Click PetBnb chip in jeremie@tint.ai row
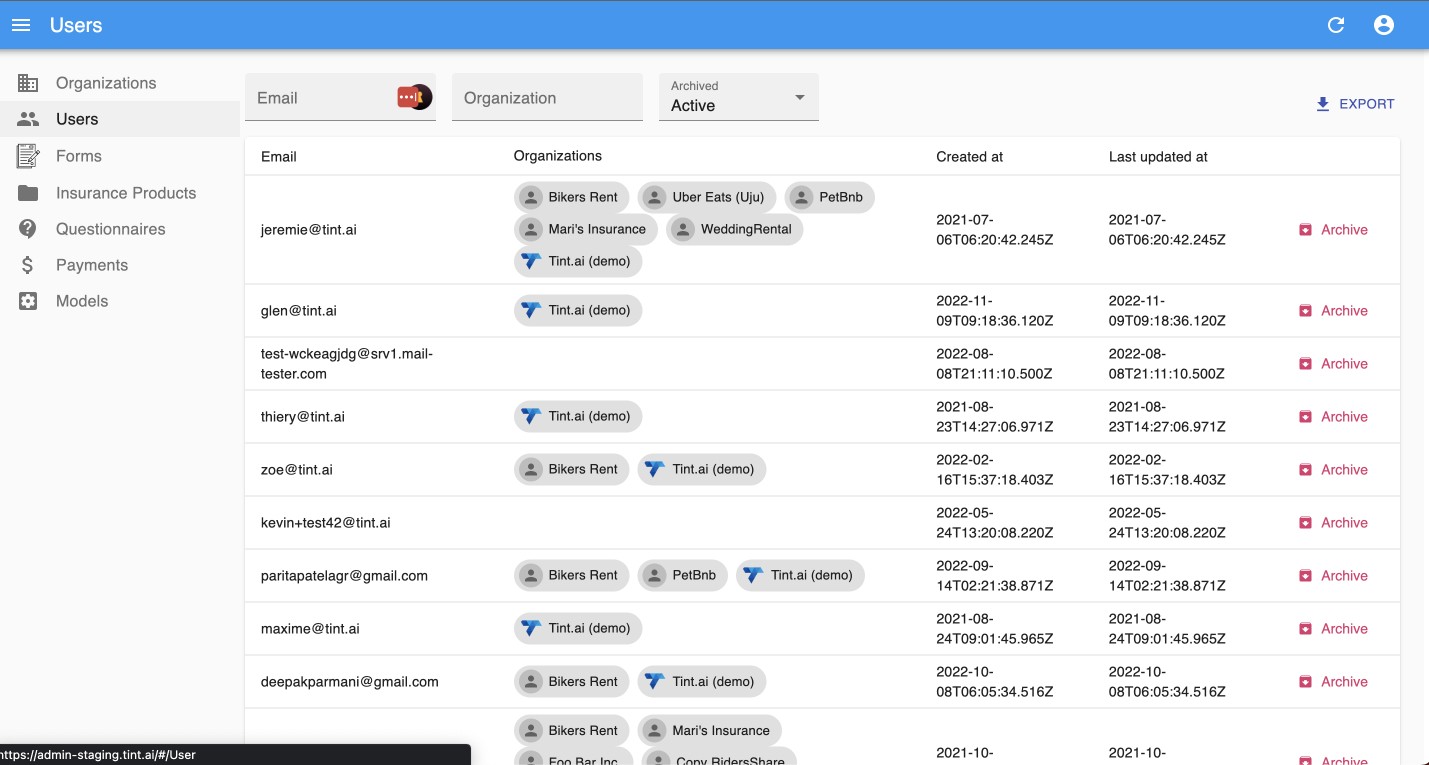 pos(830,197)
